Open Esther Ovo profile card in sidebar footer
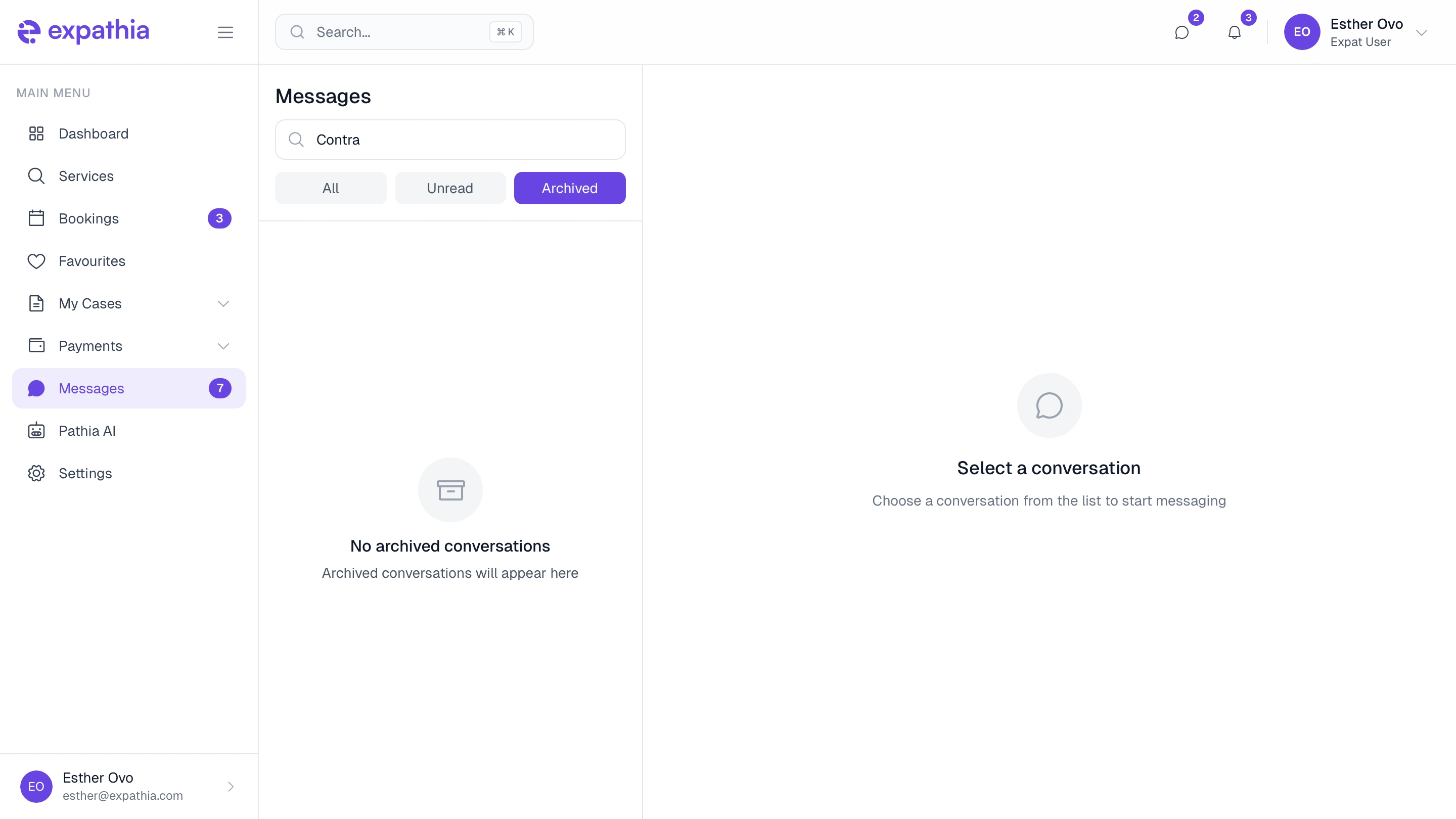The width and height of the screenshot is (1456, 819). click(x=129, y=786)
